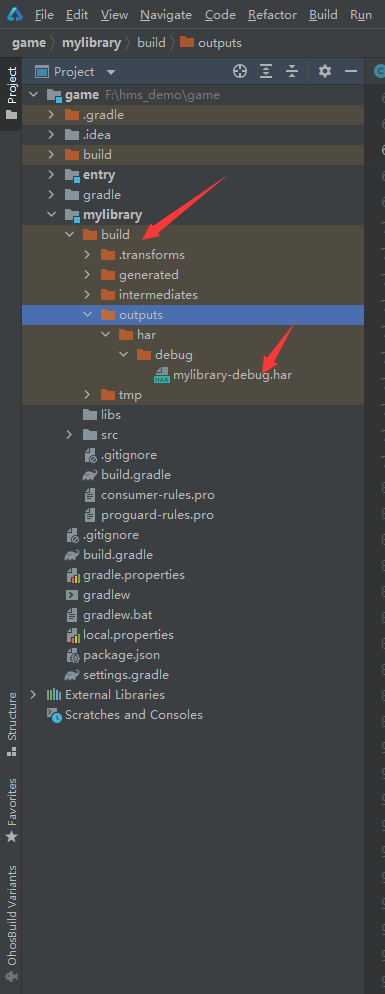385x994 pixels.
Task: Open the File menu
Action: tap(44, 15)
